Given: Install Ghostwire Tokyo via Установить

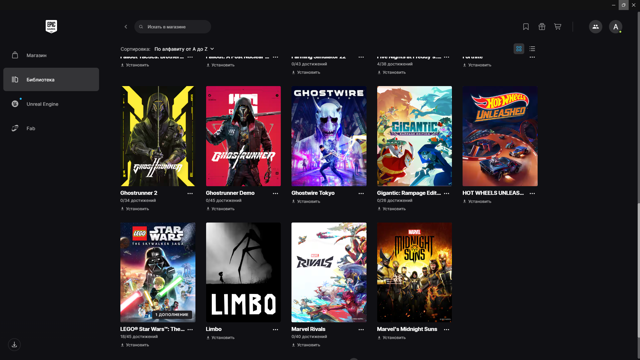Looking at the screenshot, I should click(306, 201).
